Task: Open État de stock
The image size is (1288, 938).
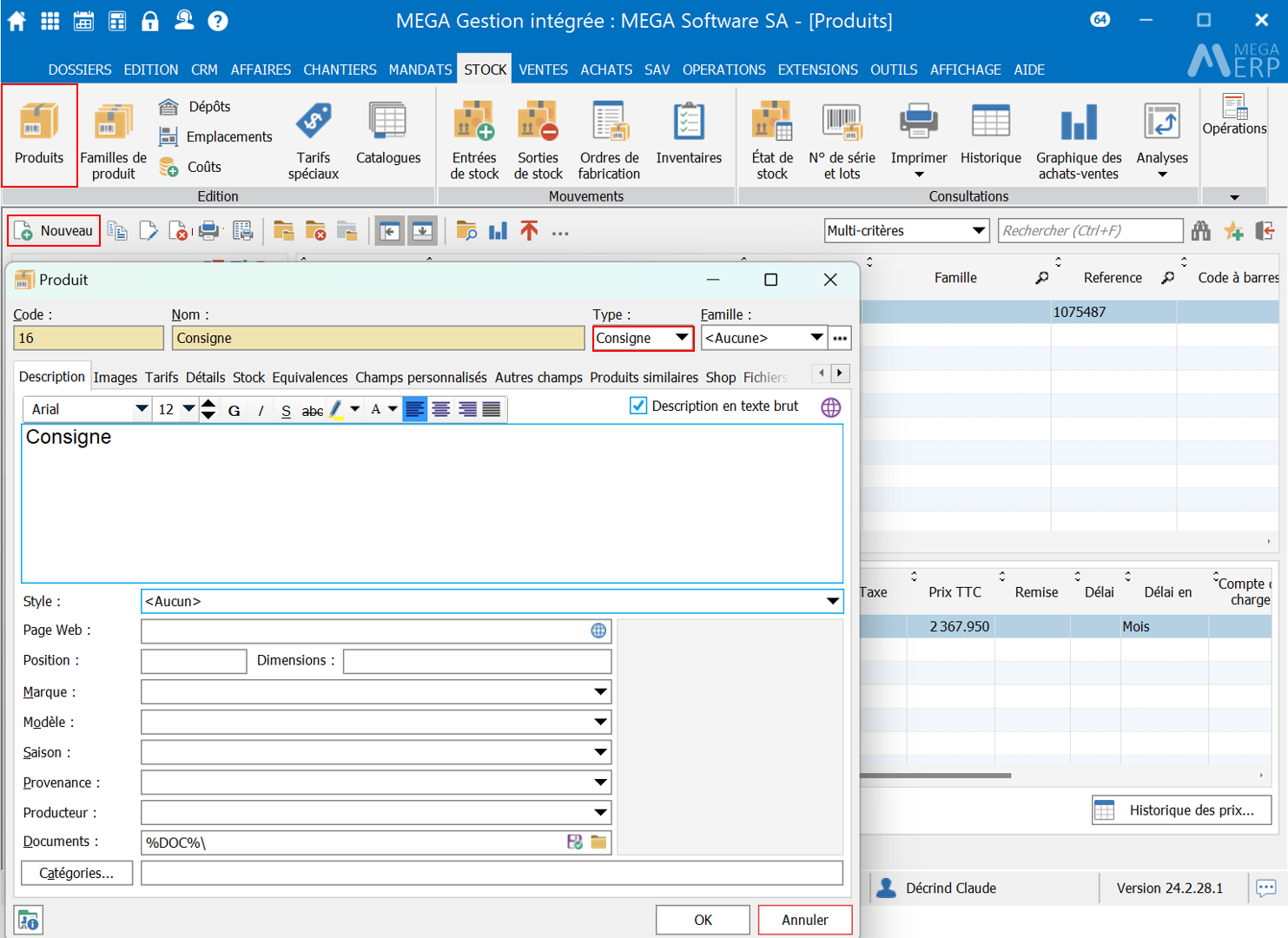Action: 772,141
